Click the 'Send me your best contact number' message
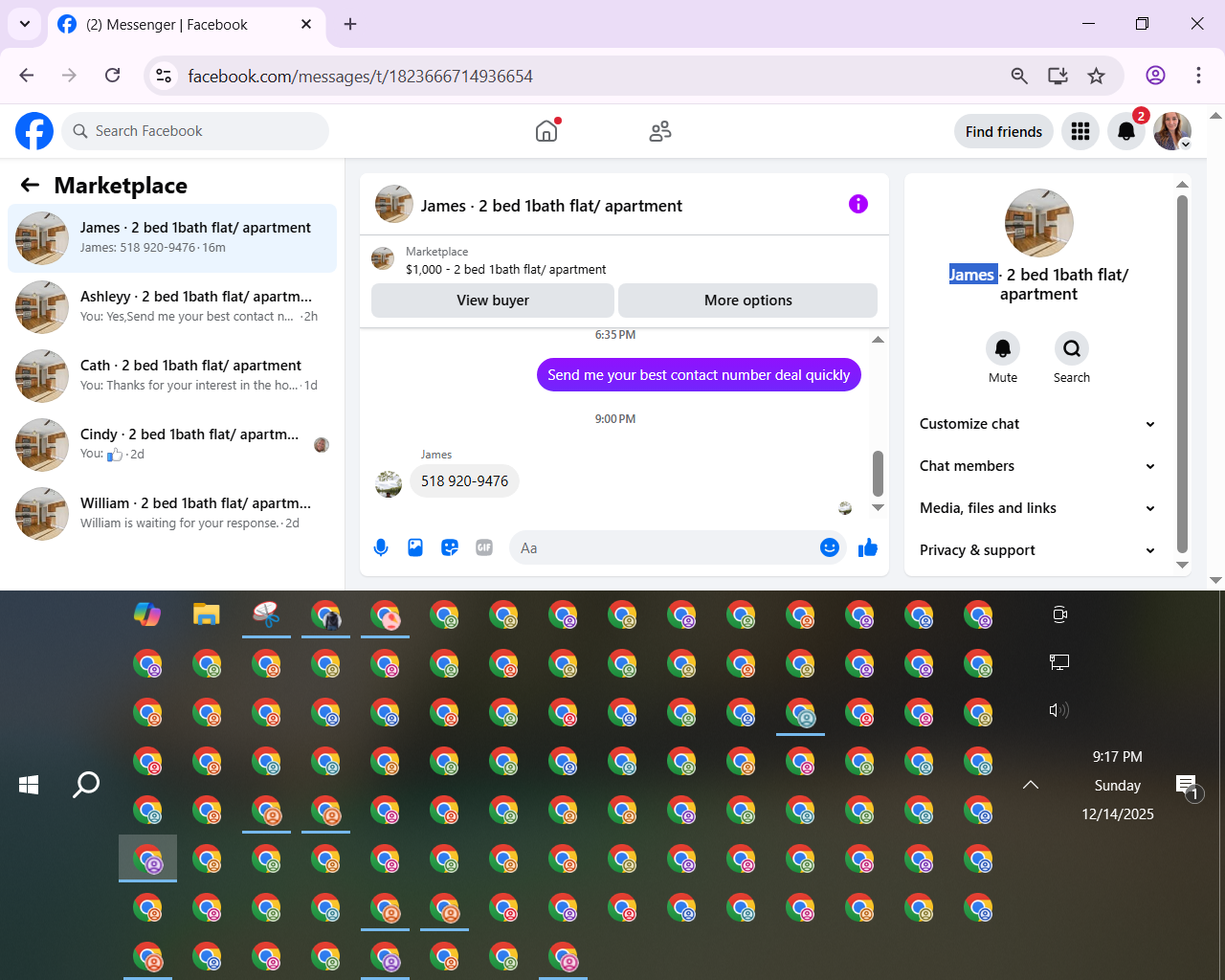Viewport: 1225px width, 980px height. [x=699, y=375]
